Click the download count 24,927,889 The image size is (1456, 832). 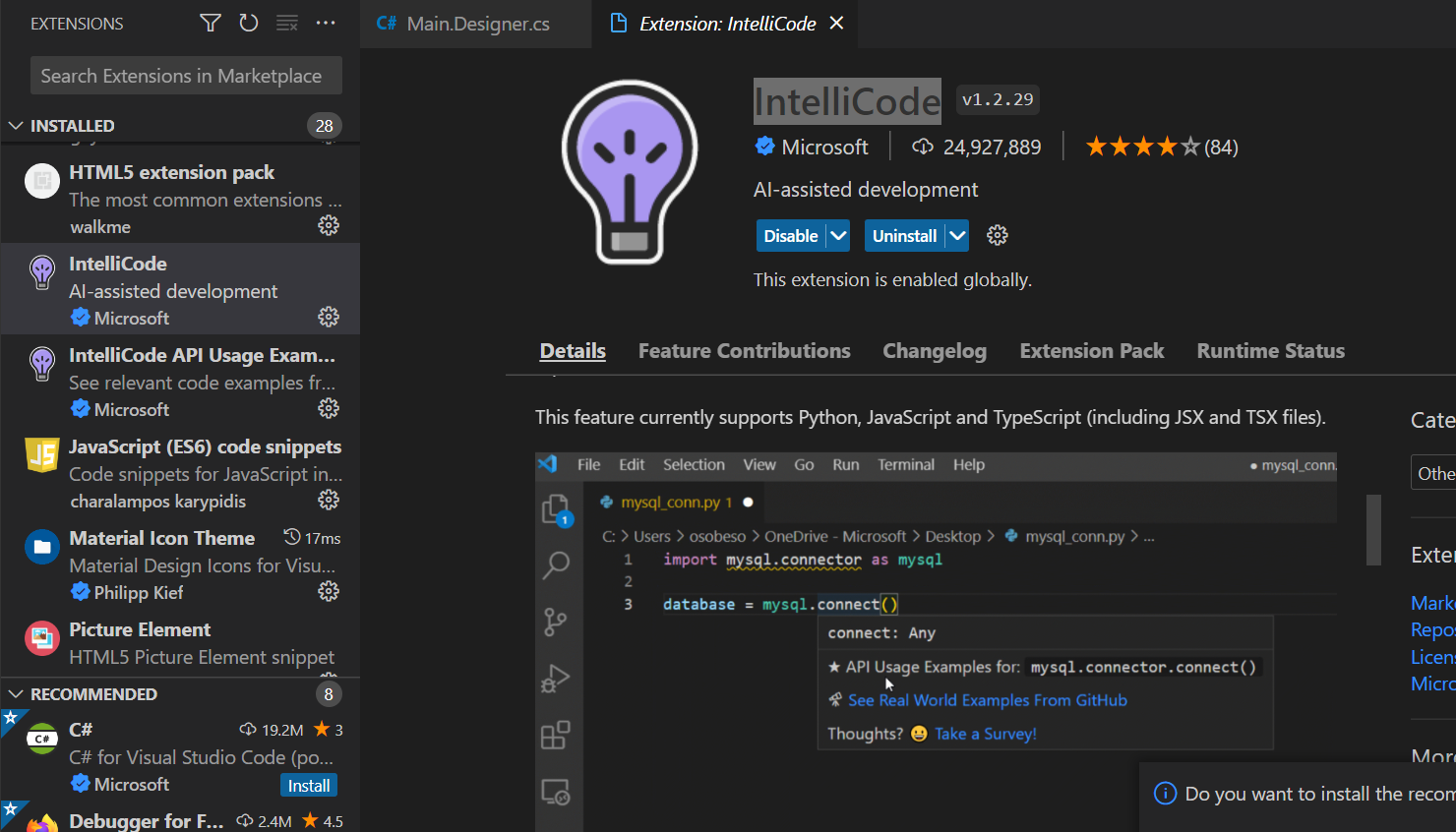coord(992,148)
